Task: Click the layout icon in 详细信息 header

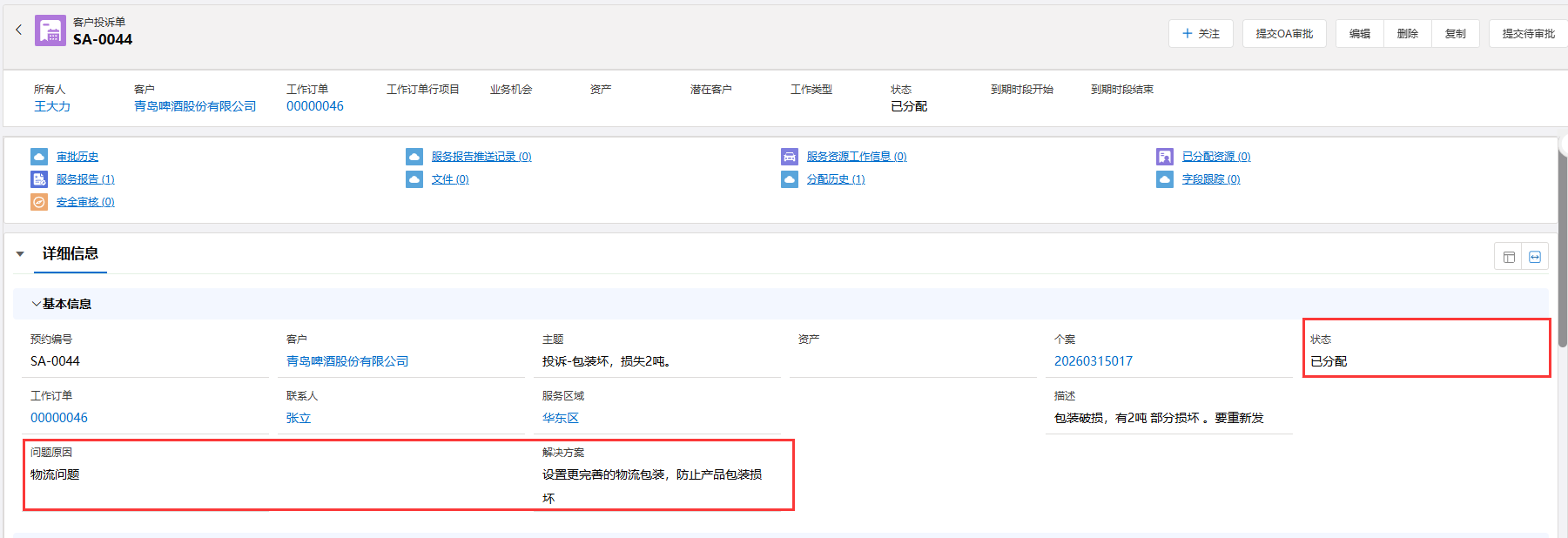Action: coord(1509,257)
